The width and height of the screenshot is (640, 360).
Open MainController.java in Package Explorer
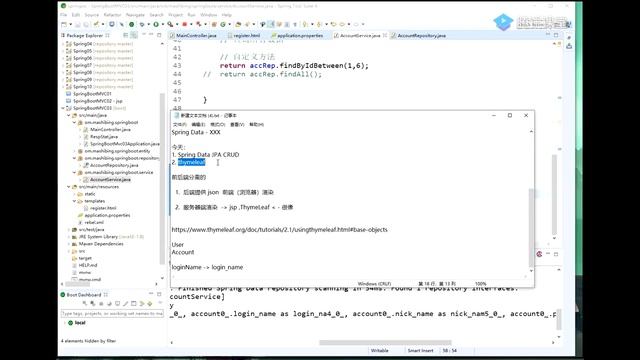pyautogui.click(x=110, y=129)
